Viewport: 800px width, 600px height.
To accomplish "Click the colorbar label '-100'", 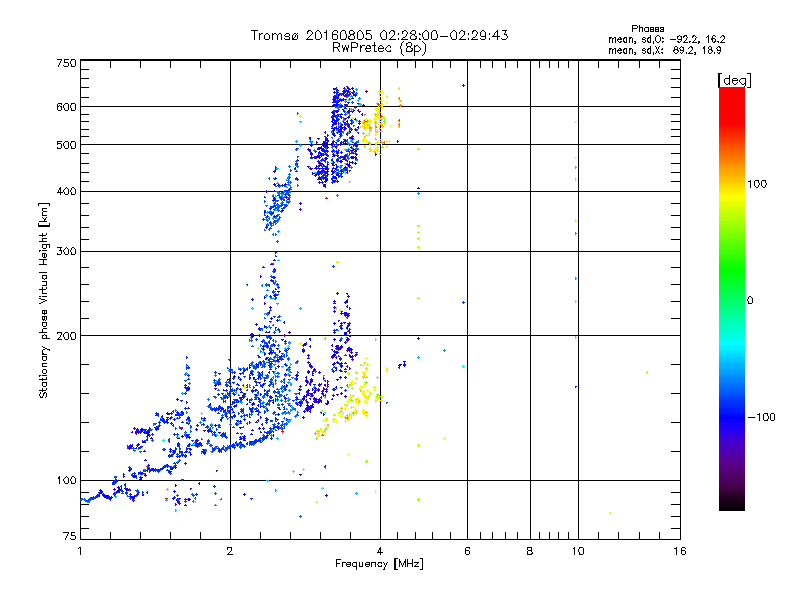I will (761, 417).
